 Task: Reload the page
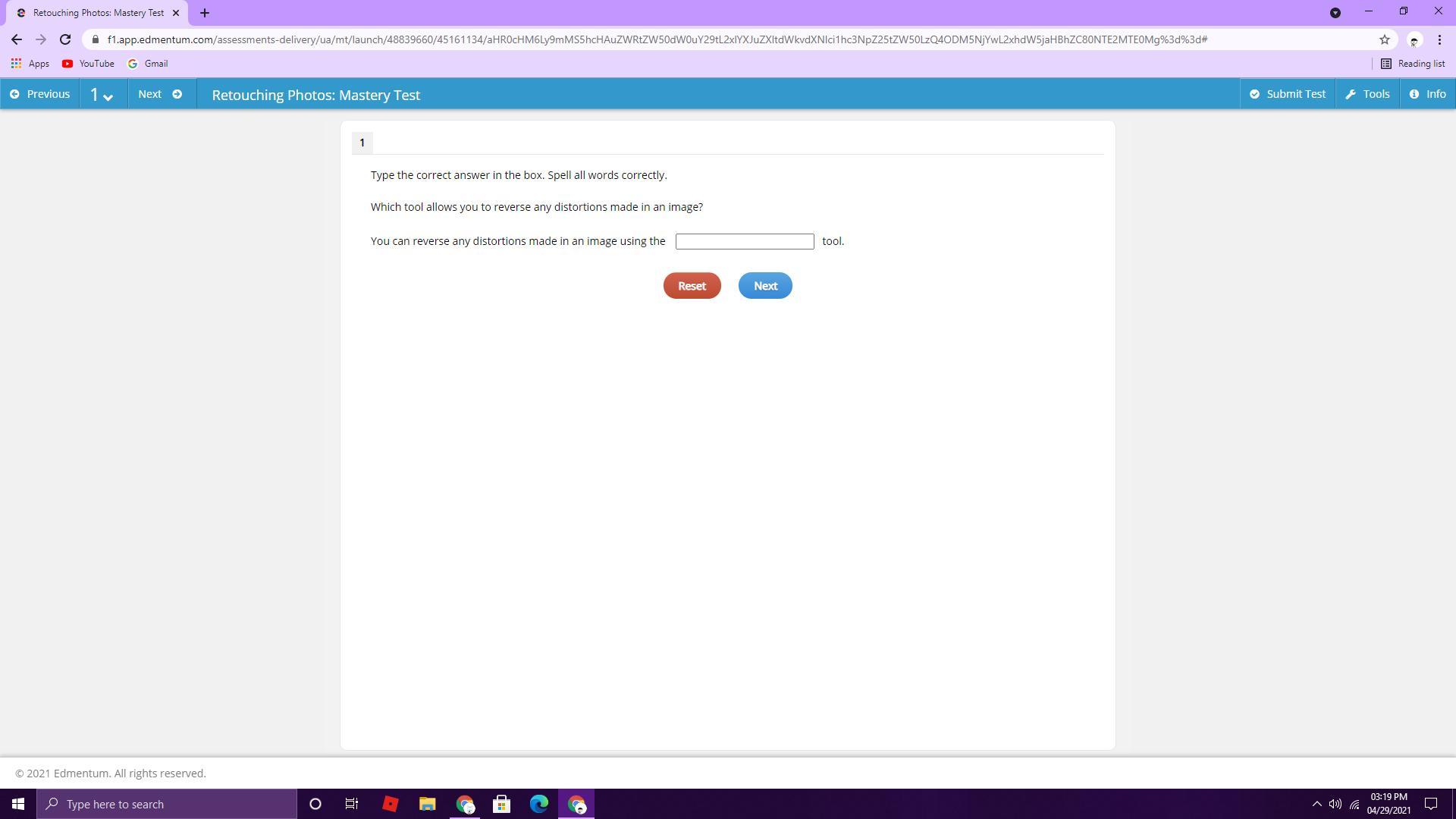(x=65, y=39)
